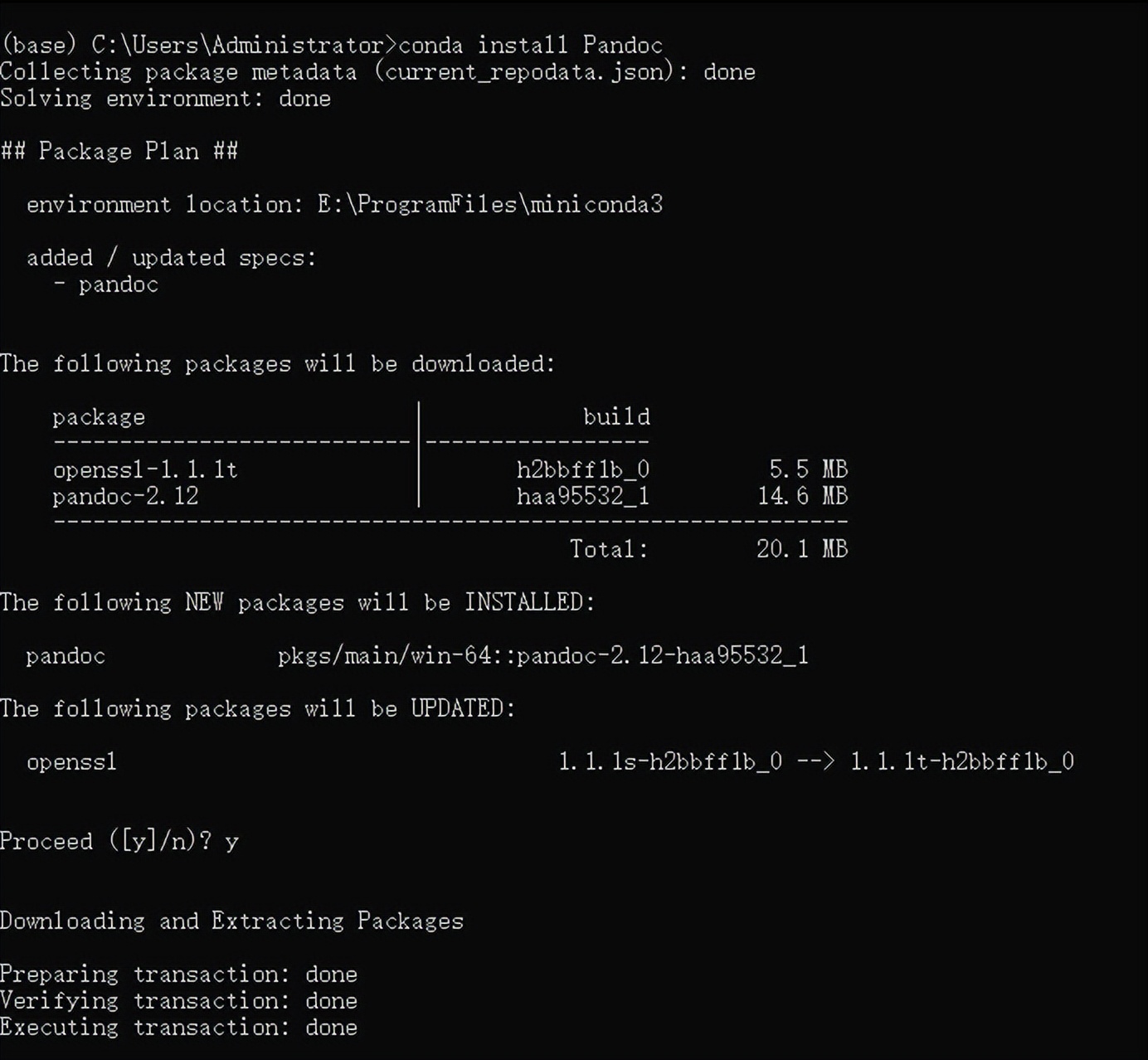Click the prompt path C:\Users\Administrator

[x=238, y=45]
